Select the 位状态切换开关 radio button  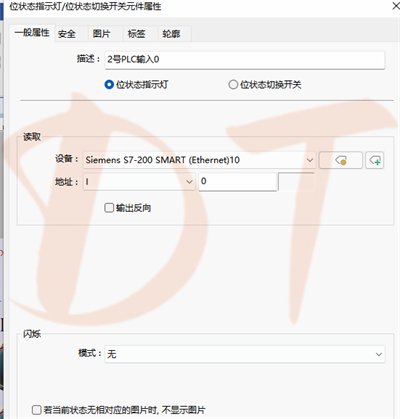pos(233,85)
